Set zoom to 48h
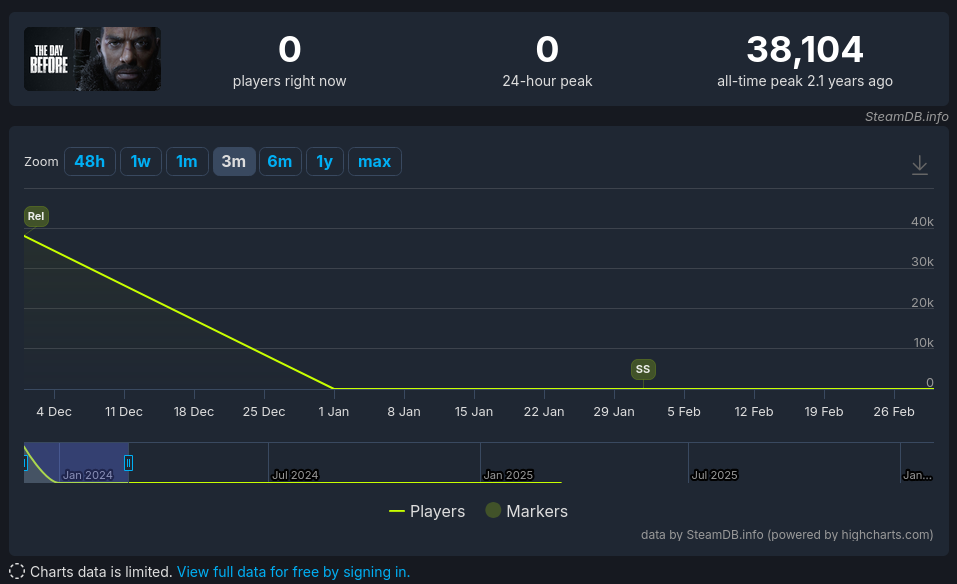The width and height of the screenshot is (957, 584). click(90, 161)
